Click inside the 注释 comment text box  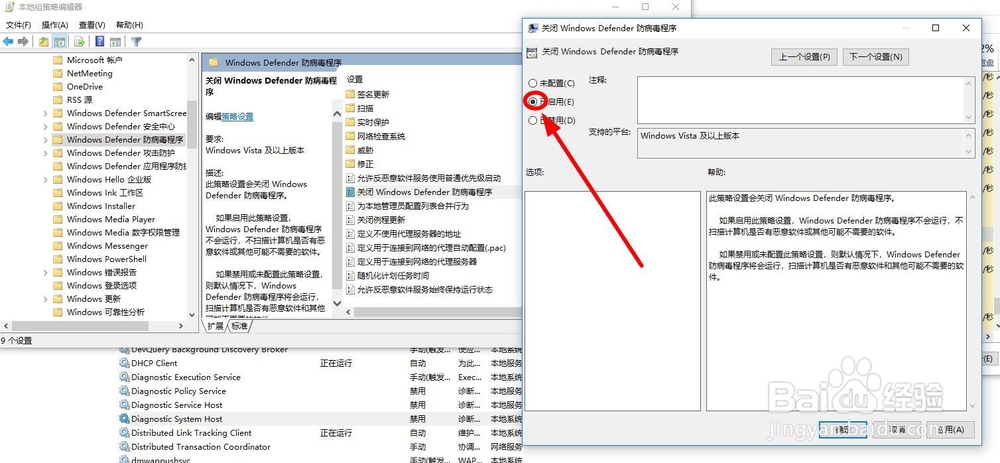(800, 100)
